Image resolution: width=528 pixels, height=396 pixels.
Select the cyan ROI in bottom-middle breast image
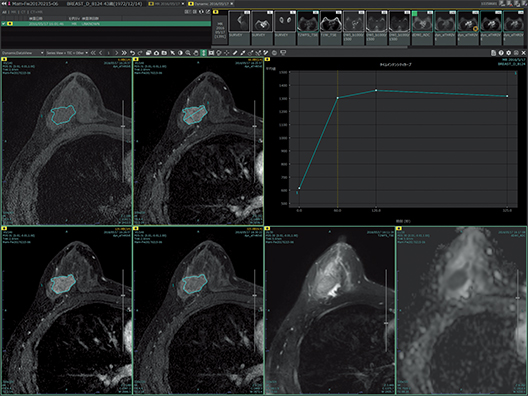[x=195, y=284]
